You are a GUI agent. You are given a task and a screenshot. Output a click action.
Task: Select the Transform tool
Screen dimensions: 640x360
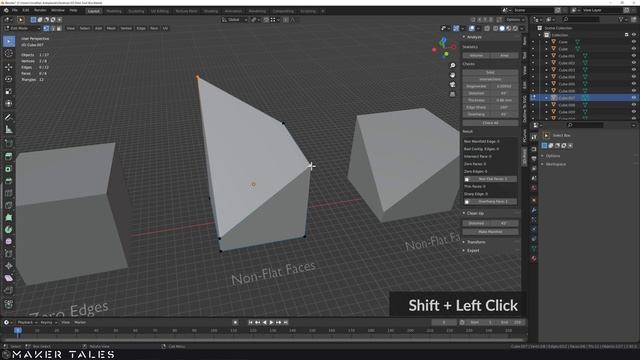9,104
